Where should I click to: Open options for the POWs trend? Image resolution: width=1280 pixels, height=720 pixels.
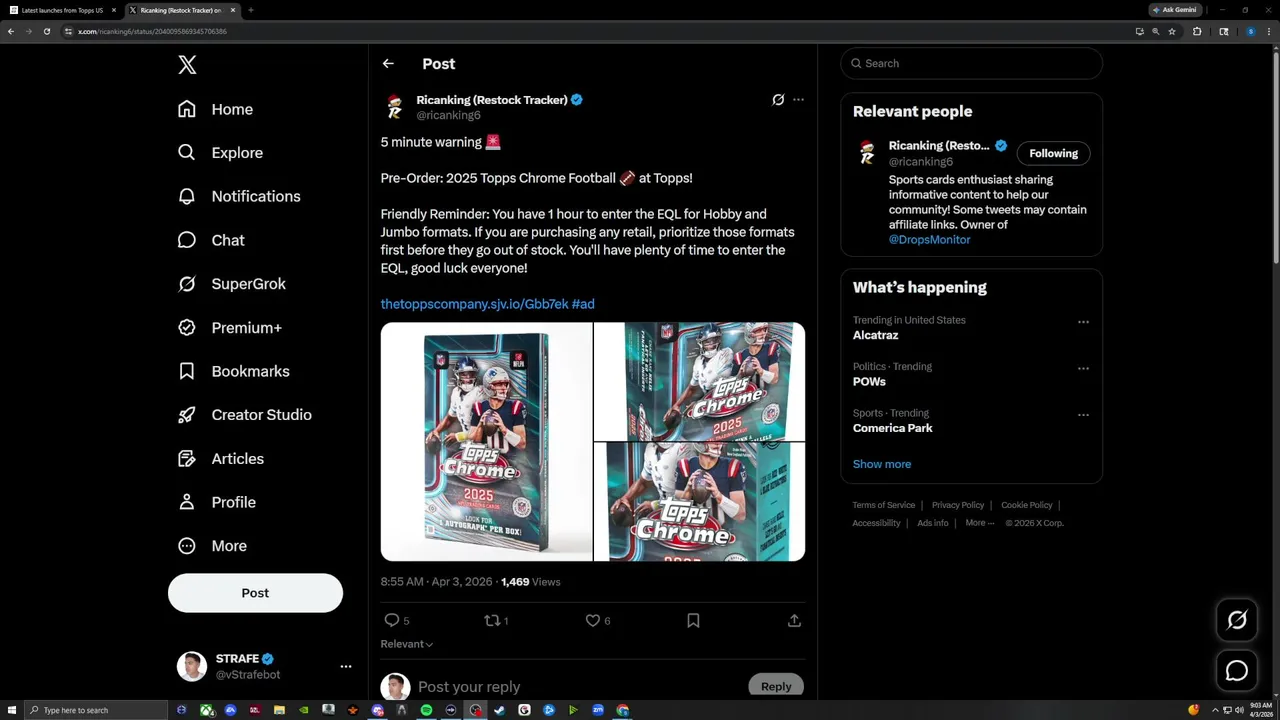1083,368
